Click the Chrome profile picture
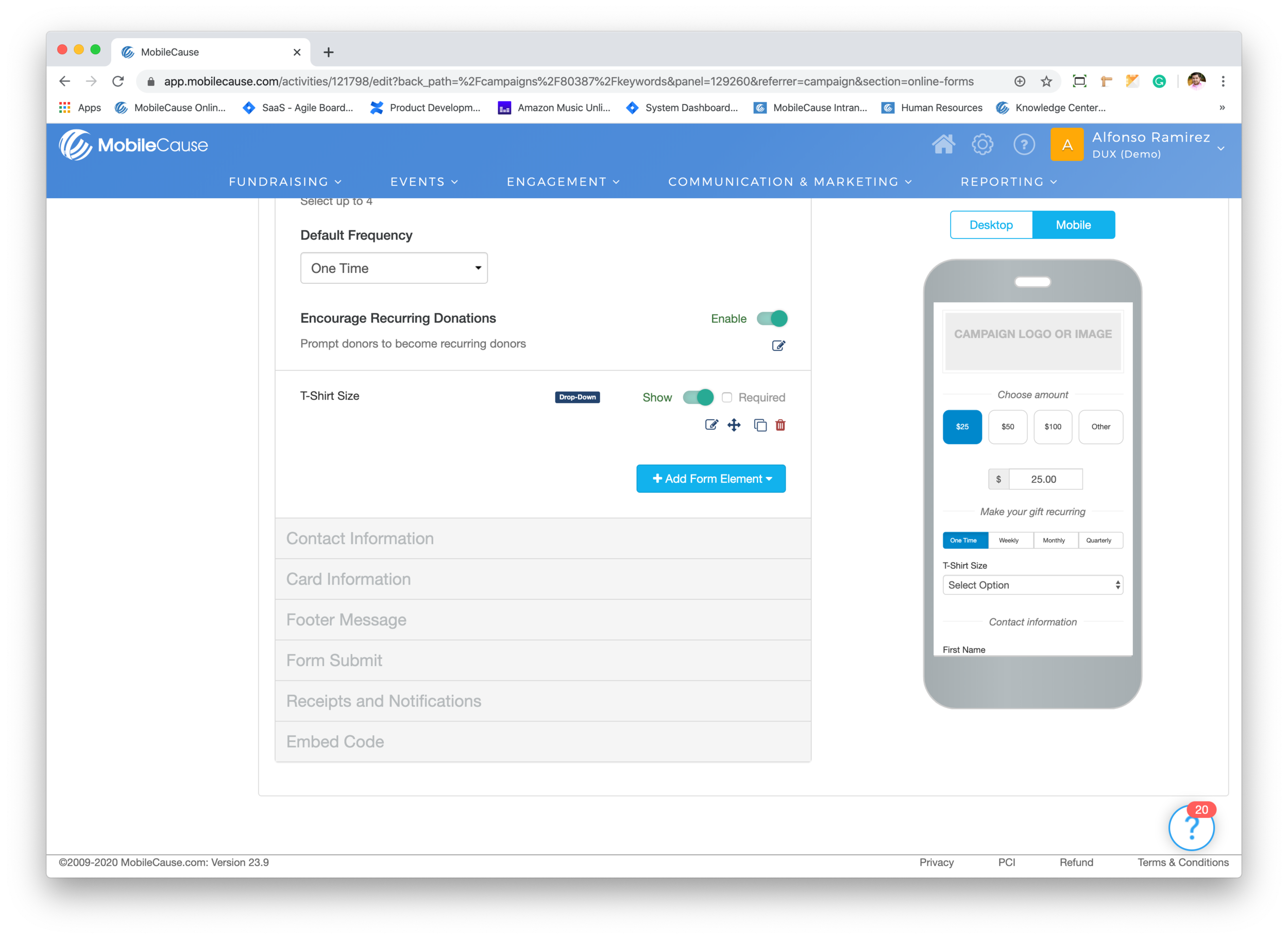This screenshot has height=939, width=1288. pos(1196,81)
